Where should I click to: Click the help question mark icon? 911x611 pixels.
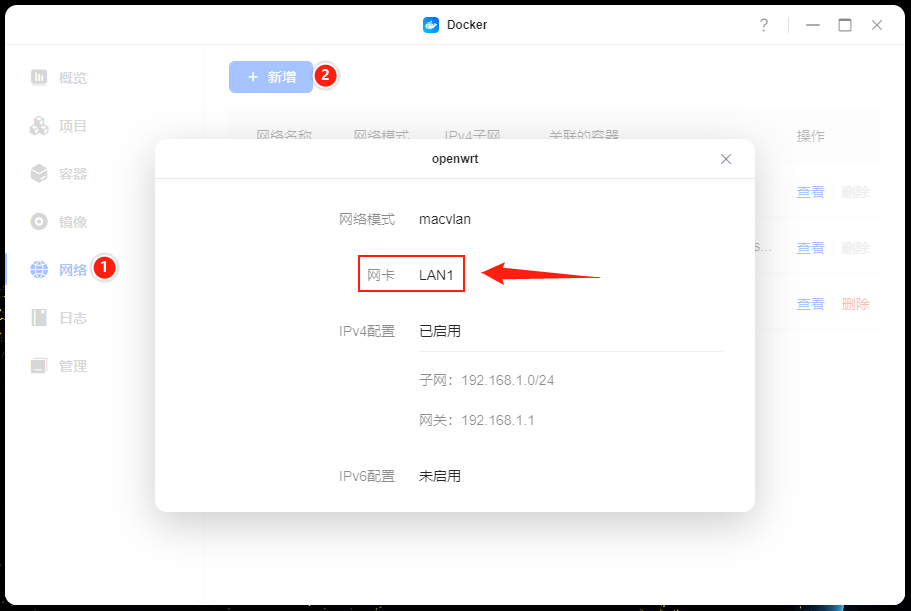pos(763,25)
